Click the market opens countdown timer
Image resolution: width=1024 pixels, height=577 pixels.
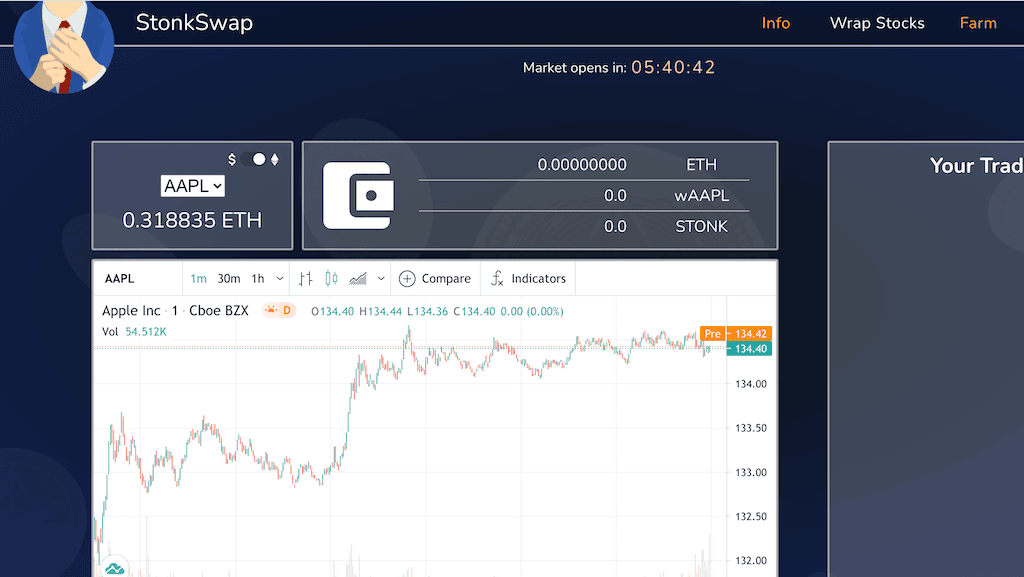pos(673,67)
